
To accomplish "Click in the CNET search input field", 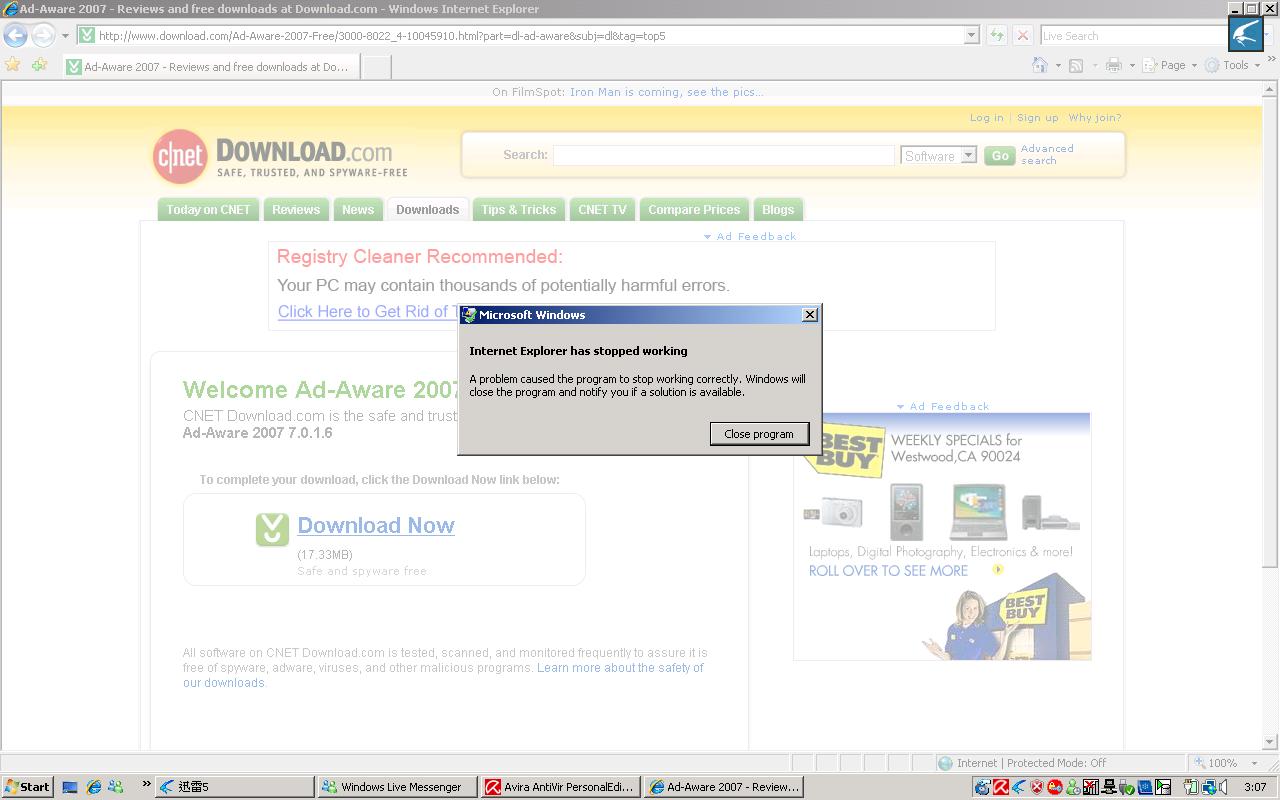I will [723, 156].
